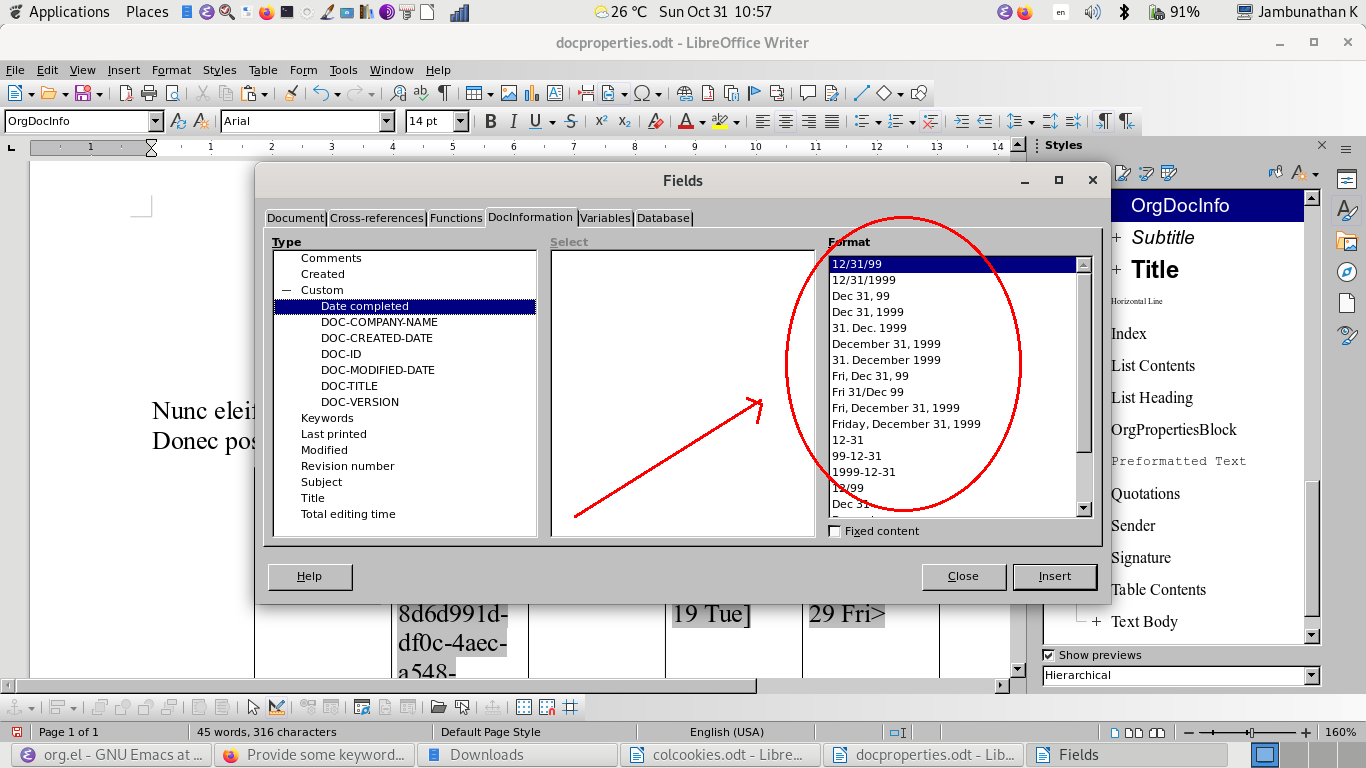Click the Print icon in the toolbar
Screen dimensions: 1366x768
click(149, 94)
